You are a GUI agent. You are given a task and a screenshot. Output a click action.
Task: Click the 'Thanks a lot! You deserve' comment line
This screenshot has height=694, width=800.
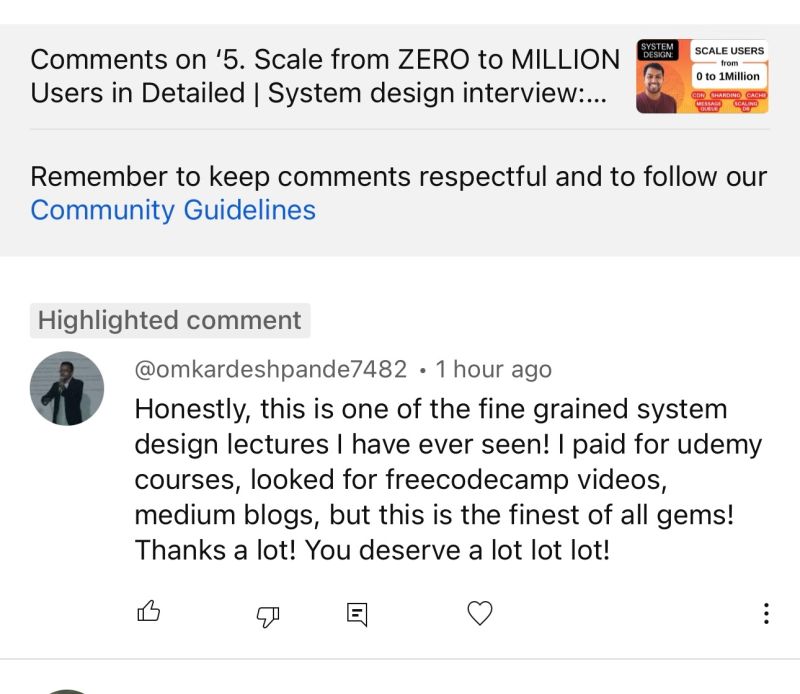372,550
